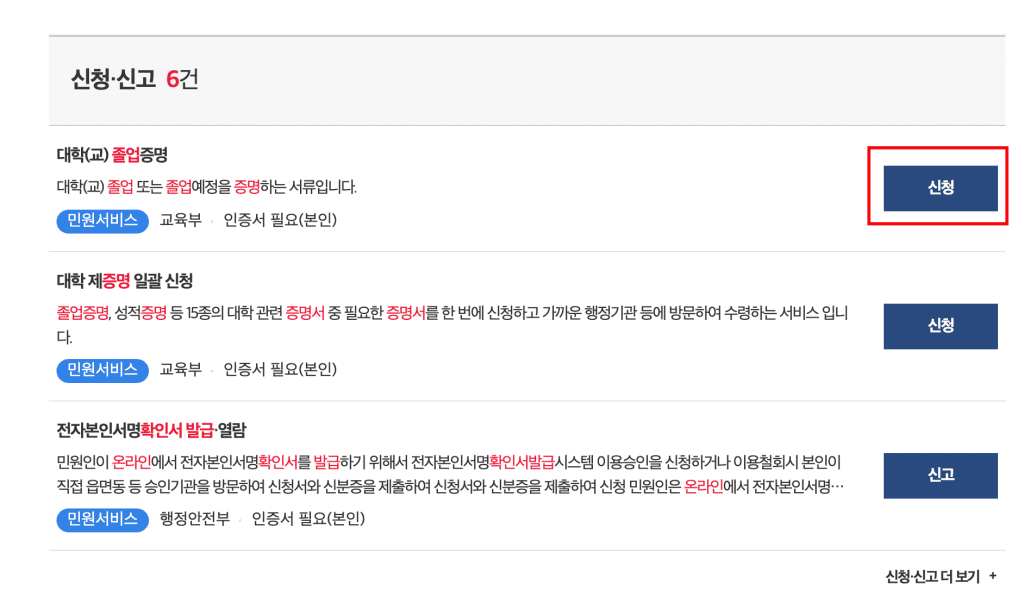
Task: Click the 신청·신고 6건 section heading
Action: [x=135, y=80]
